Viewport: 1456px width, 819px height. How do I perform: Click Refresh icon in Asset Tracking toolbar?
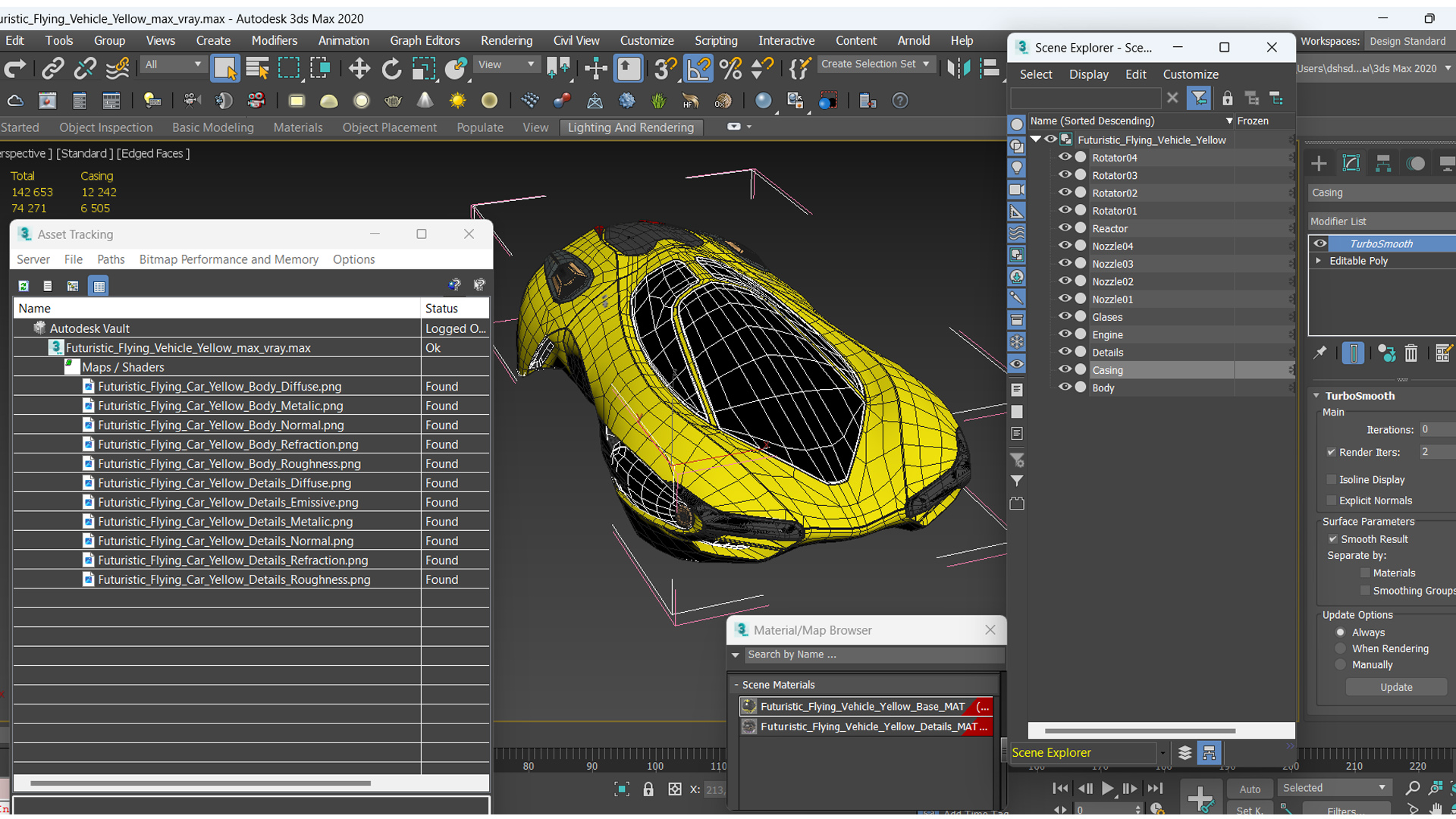(x=24, y=286)
